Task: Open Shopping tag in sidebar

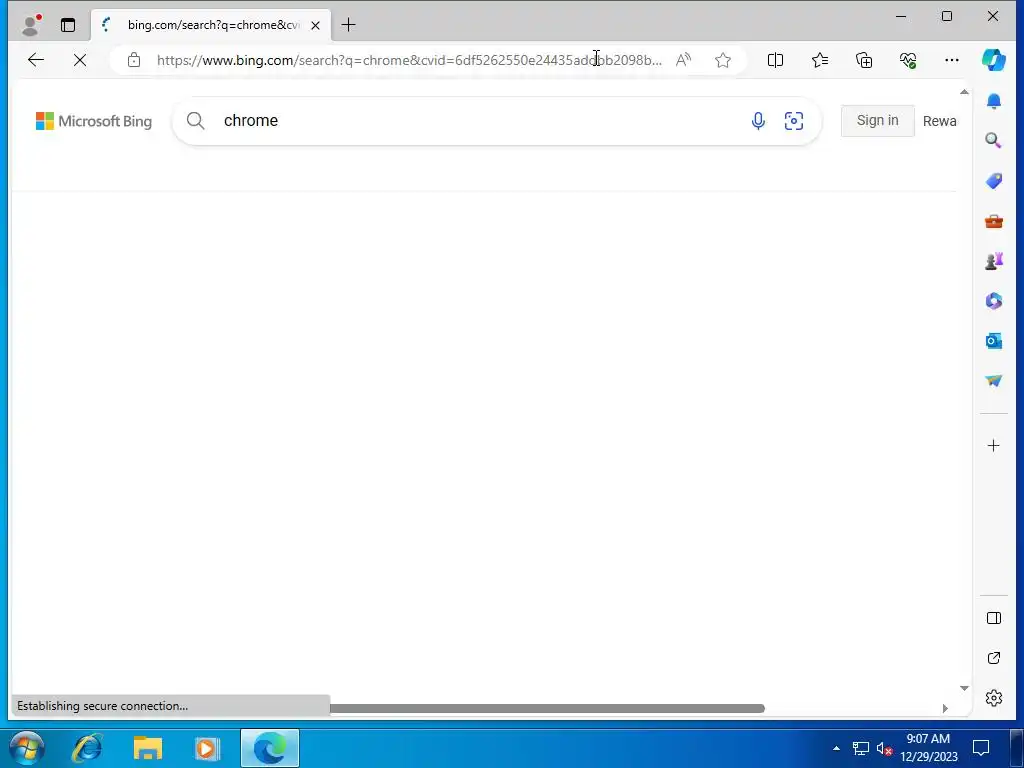Action: point(993,181)
